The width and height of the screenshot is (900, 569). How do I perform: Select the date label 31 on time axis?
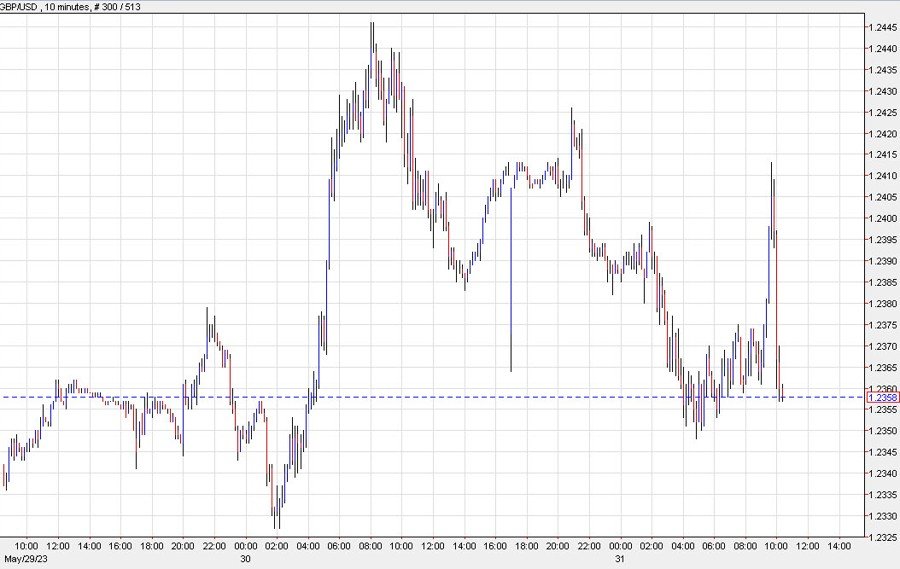(620, 558)
